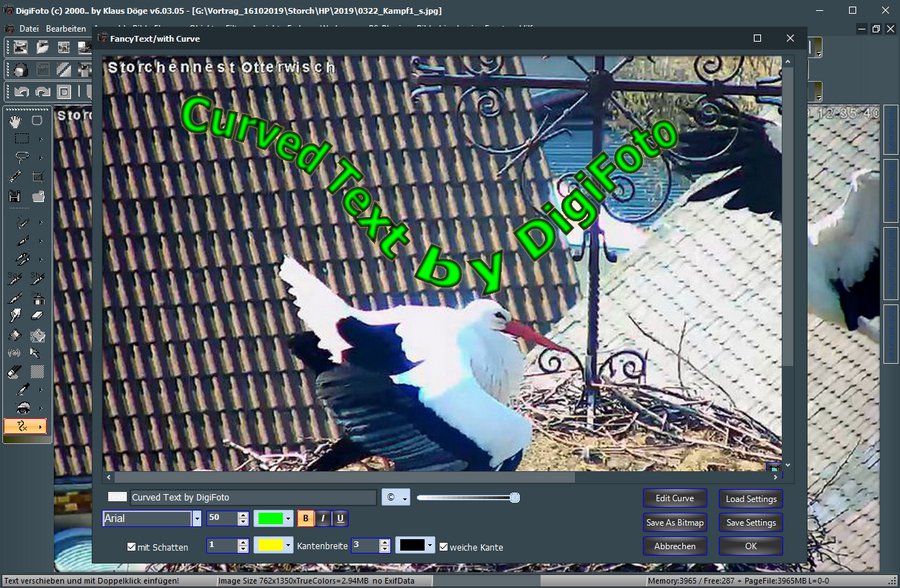Click the green text color swatch
The image size is (900, 588).
269,518
